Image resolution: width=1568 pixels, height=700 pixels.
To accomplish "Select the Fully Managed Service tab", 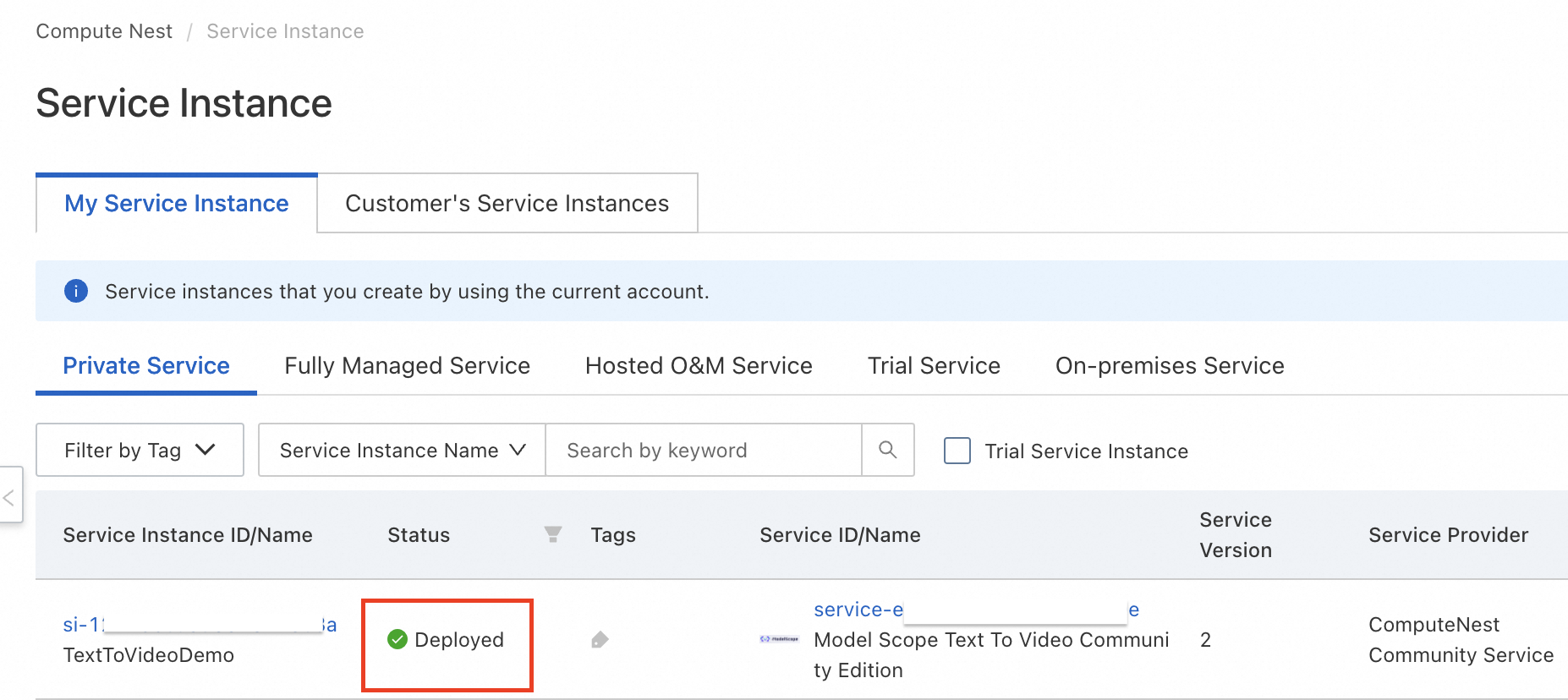I will click(408, 365).
